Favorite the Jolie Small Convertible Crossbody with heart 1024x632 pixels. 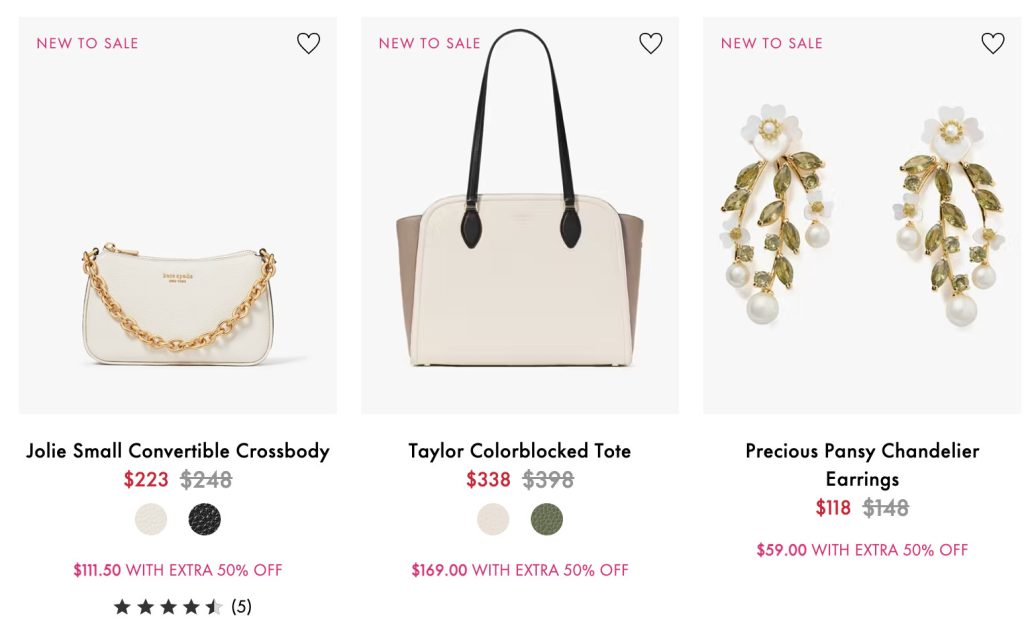coord(308,43)
